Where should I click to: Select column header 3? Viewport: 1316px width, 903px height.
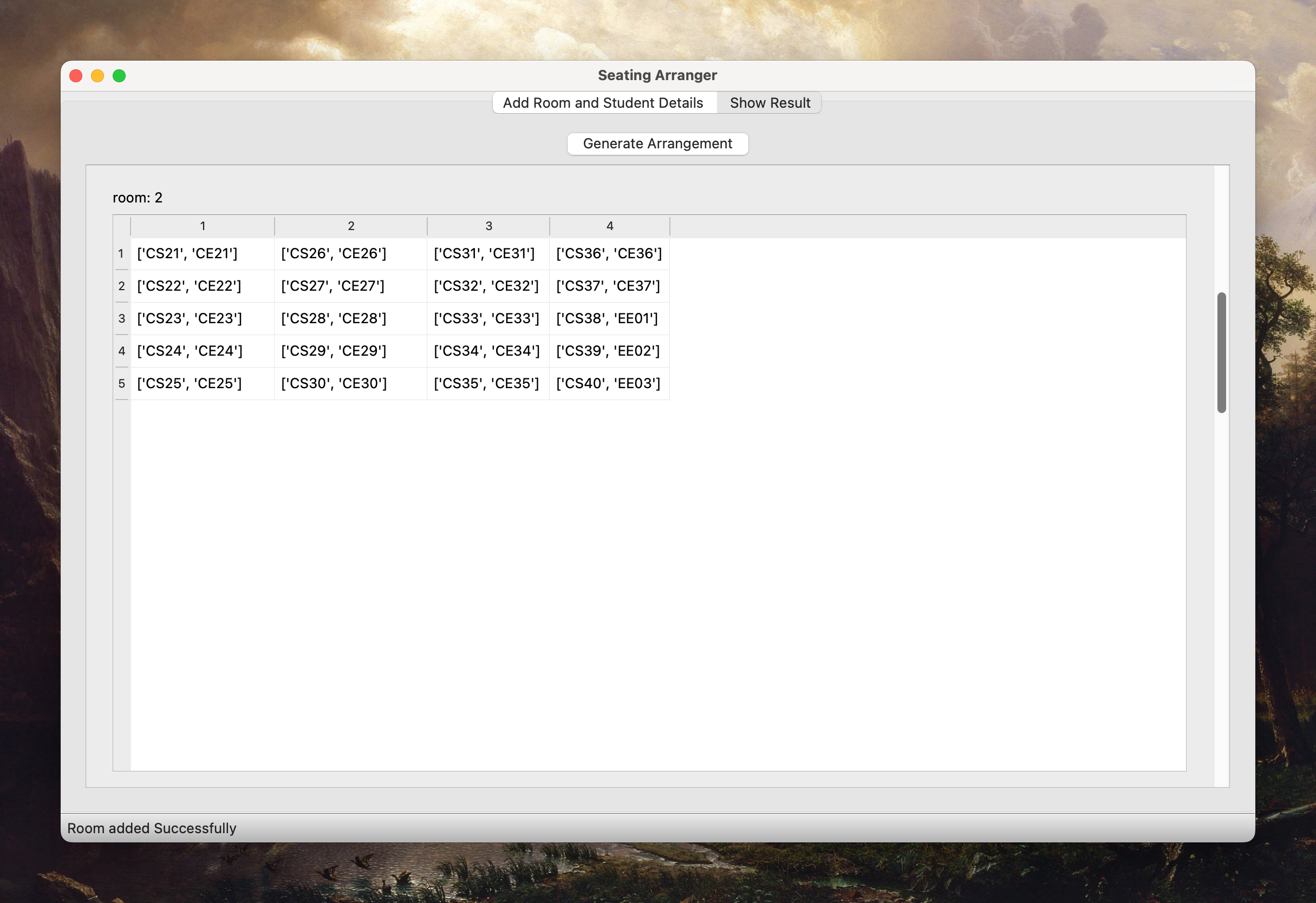[x=488, y=226]
